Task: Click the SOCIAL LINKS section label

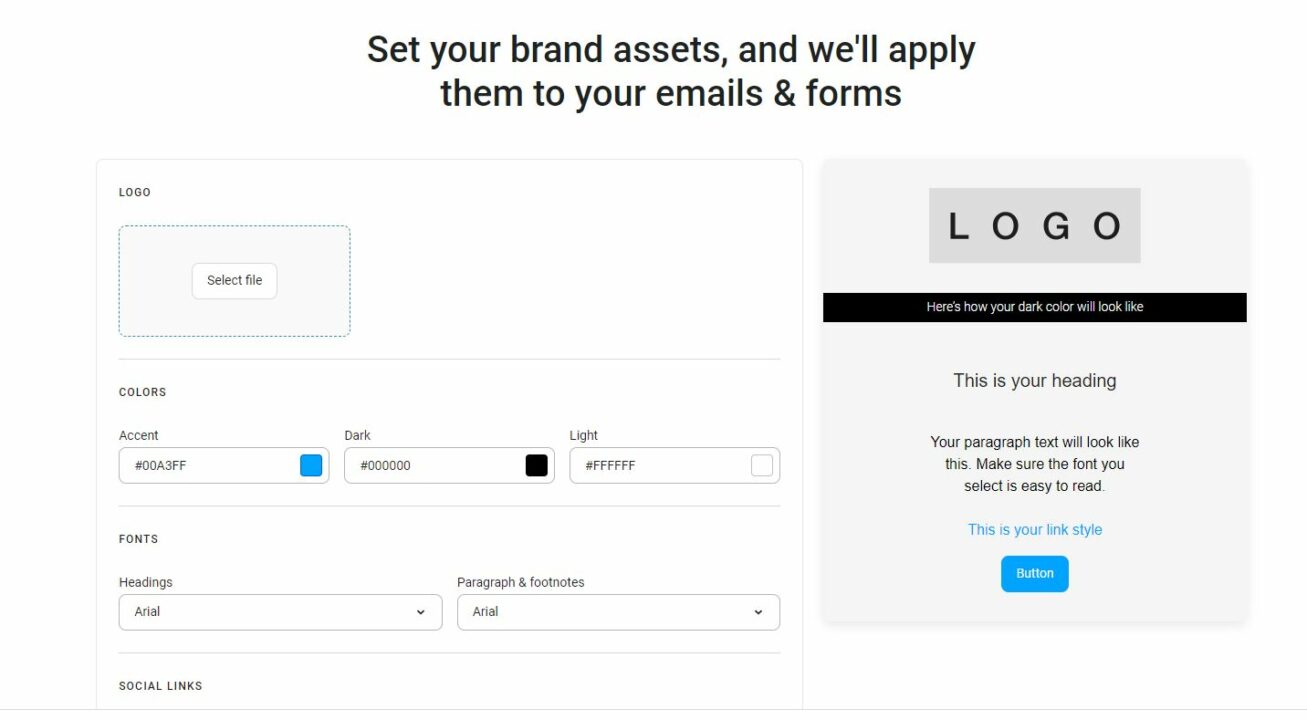Action: tap(160, 686)
